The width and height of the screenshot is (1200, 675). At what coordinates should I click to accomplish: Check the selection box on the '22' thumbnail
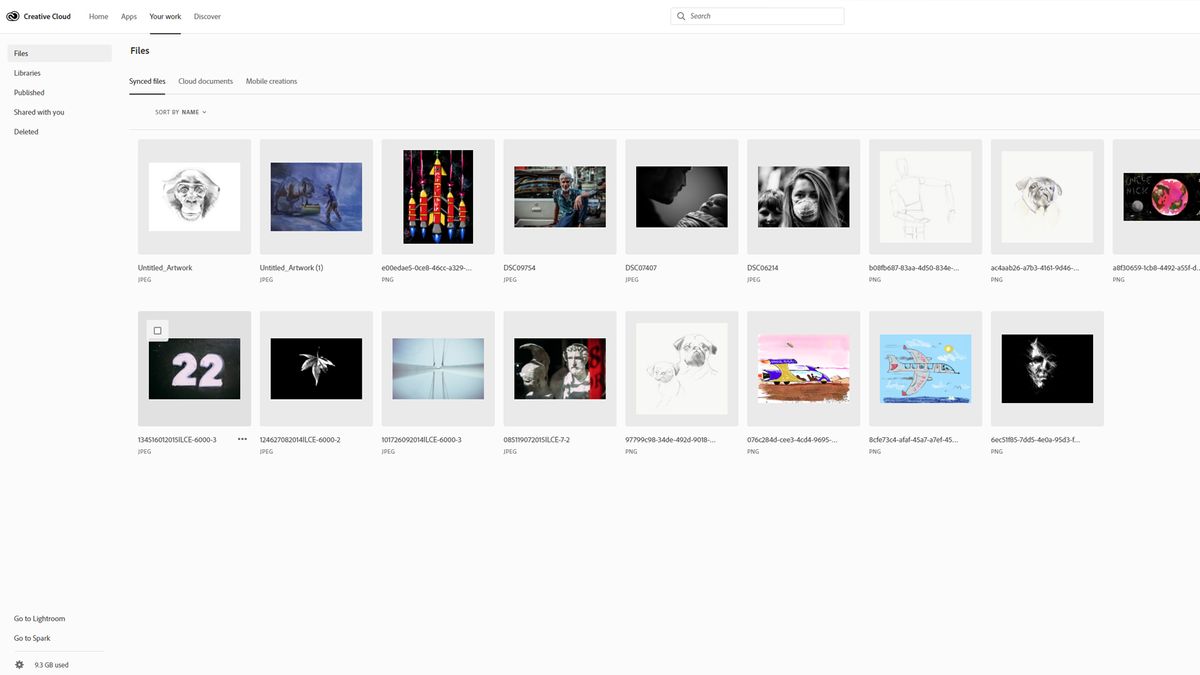(x=157, y=329)
